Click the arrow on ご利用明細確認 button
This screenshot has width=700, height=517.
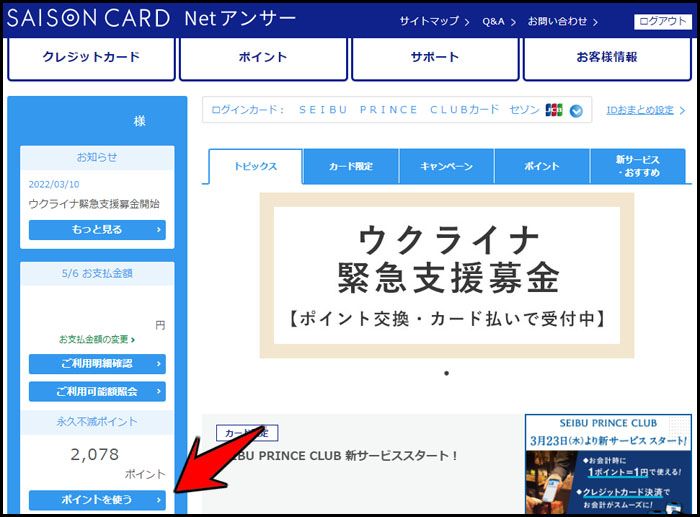[158, 364]
